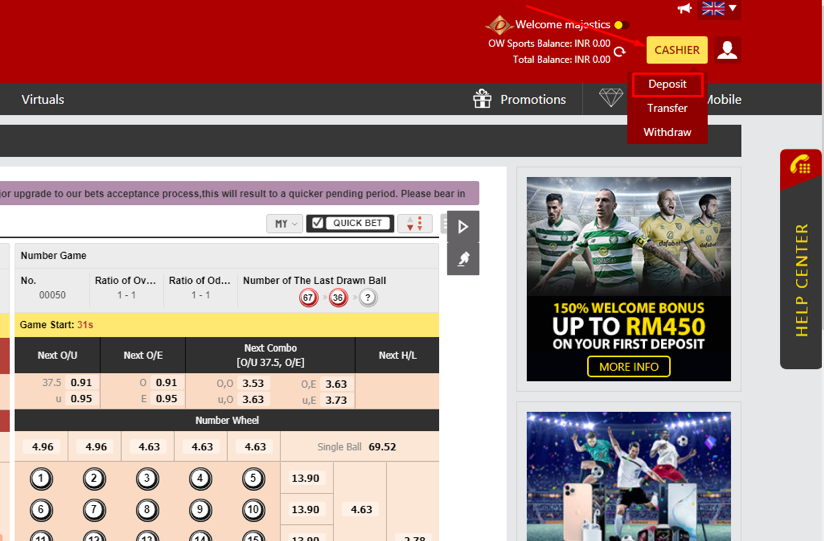This screenshot has height=541, width=824.
Task: Click the yellow status dot toggle
Action: (621, 25)
